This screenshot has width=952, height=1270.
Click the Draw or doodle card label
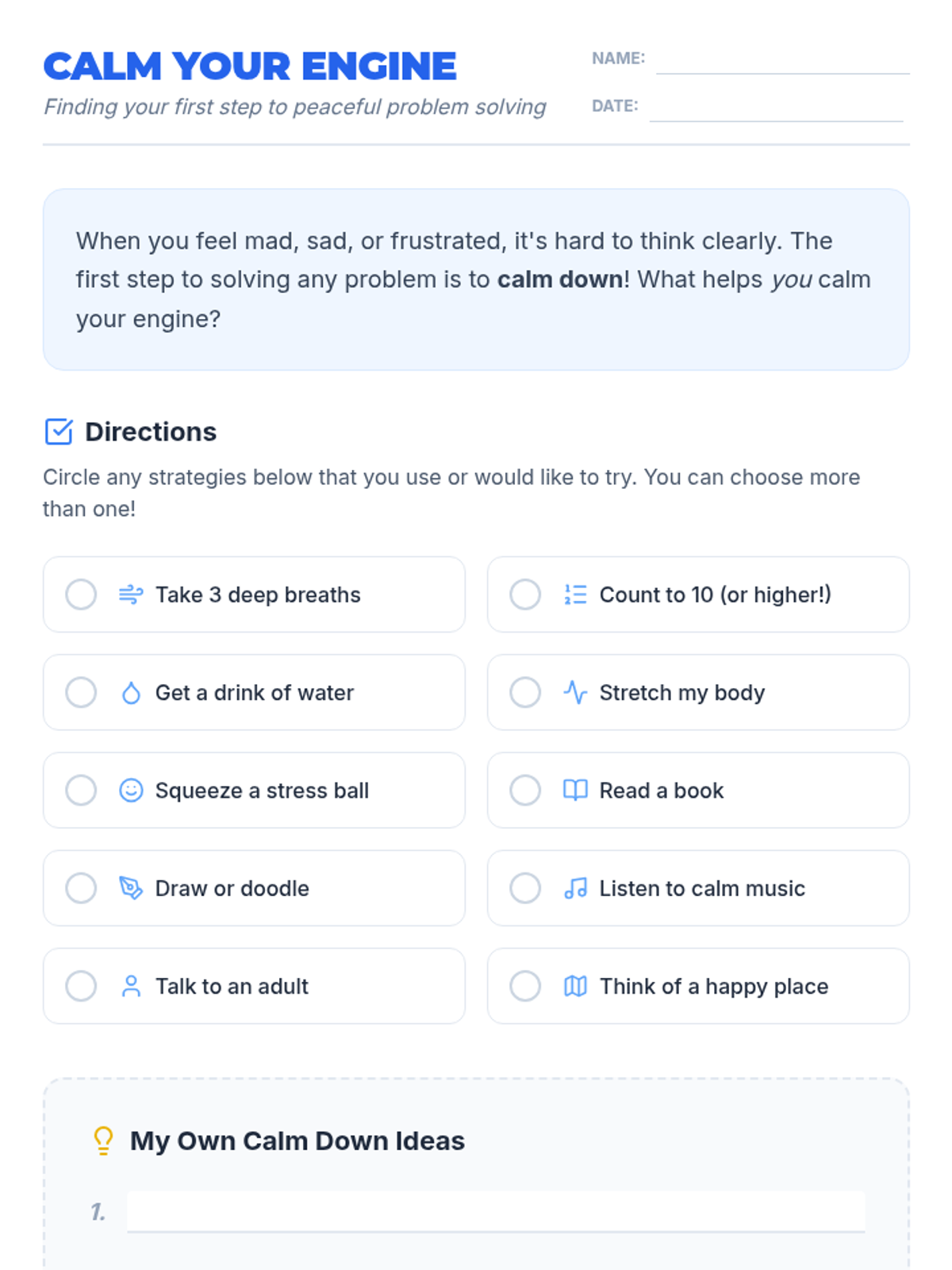tap(232, 888)
